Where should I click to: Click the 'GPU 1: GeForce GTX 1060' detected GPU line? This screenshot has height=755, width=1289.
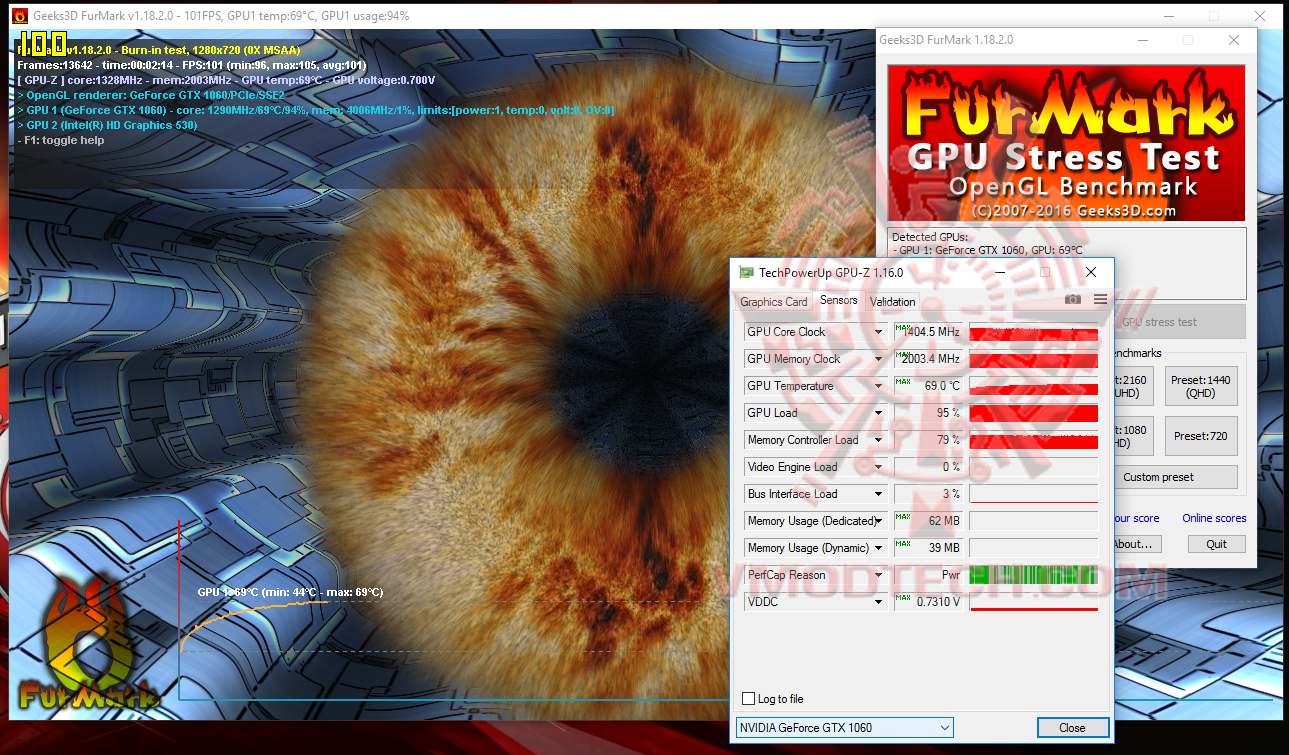point(987,250)
